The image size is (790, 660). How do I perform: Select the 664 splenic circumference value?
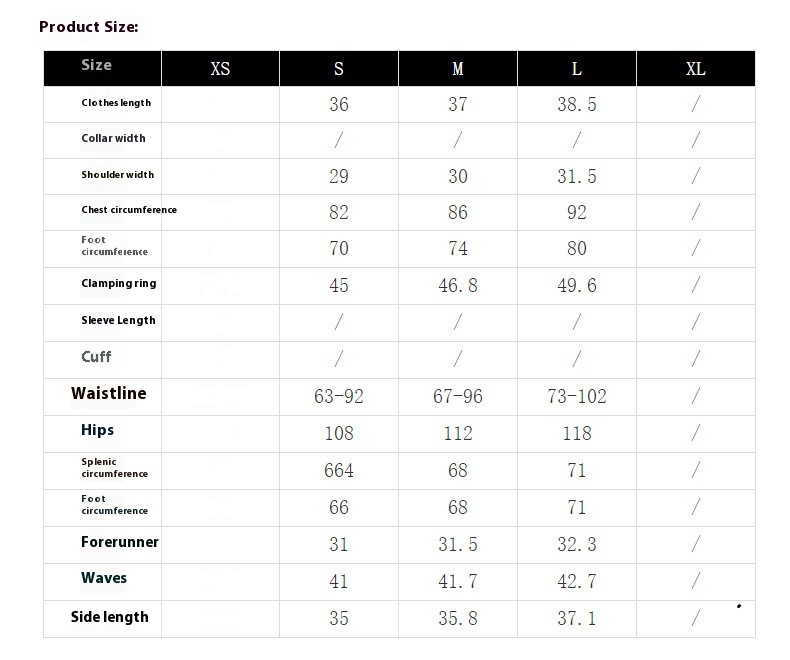(339, 471)
